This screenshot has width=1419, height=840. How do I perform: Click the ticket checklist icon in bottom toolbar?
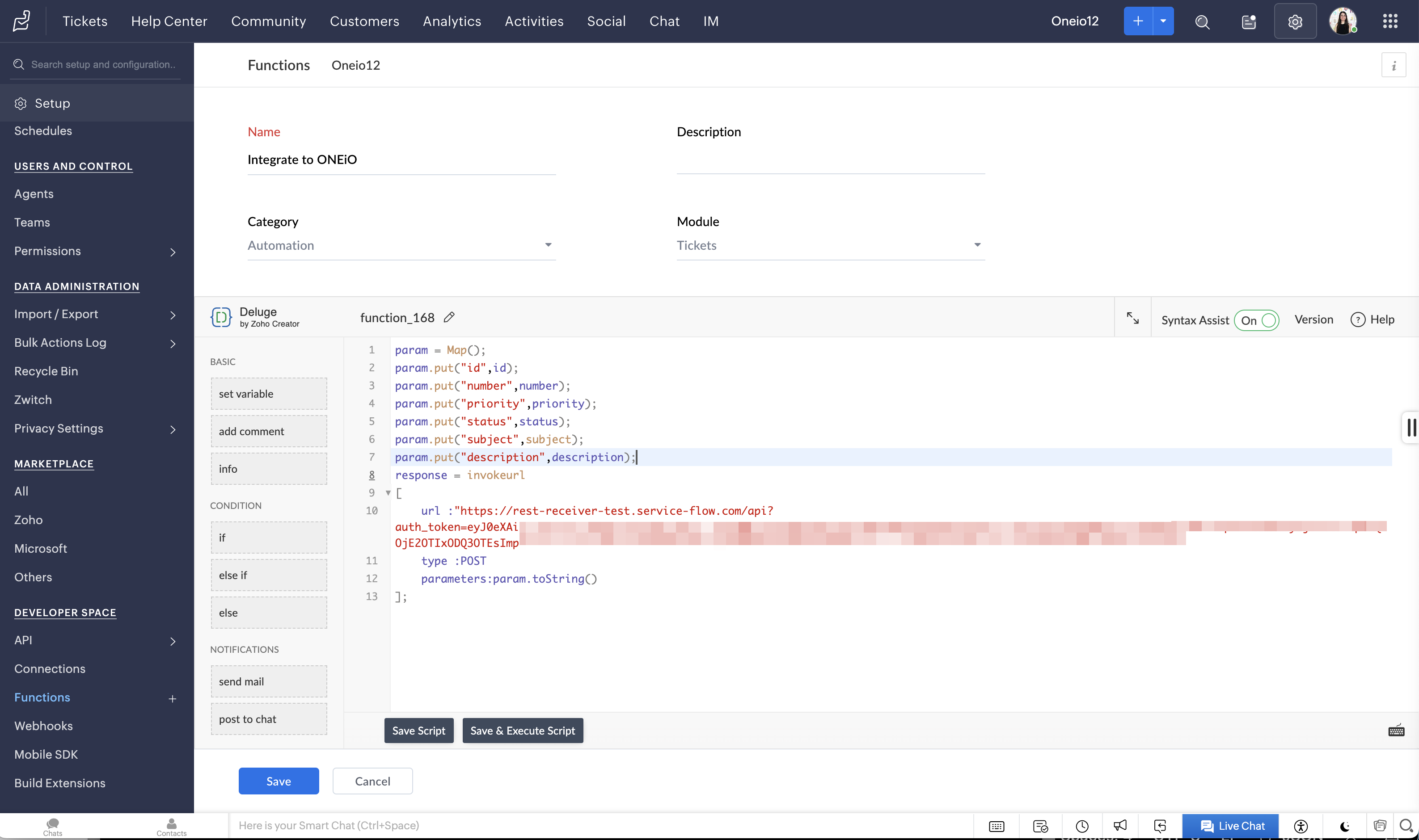tap(1040, 827)
